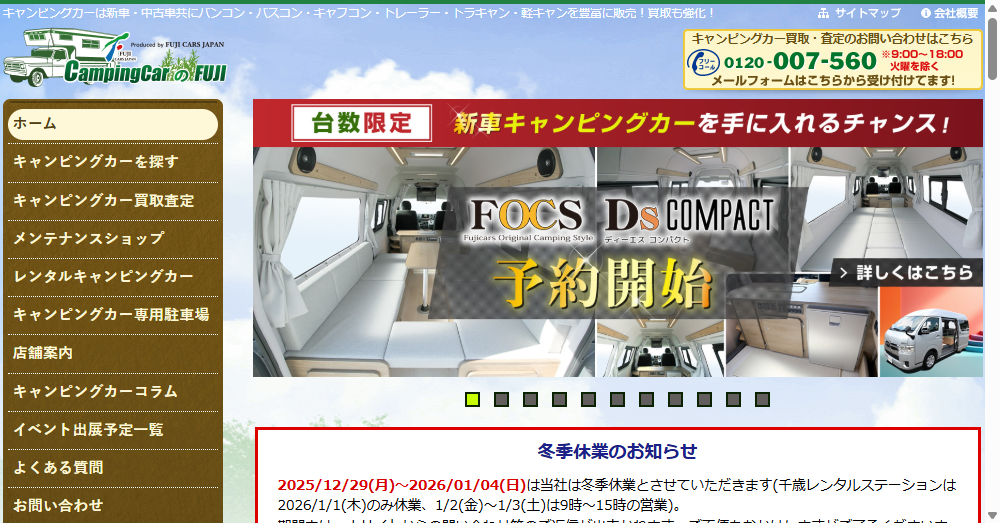Open メンテナンスショップ in sidebar
The image size is (1000, 523).
point(112,238)
